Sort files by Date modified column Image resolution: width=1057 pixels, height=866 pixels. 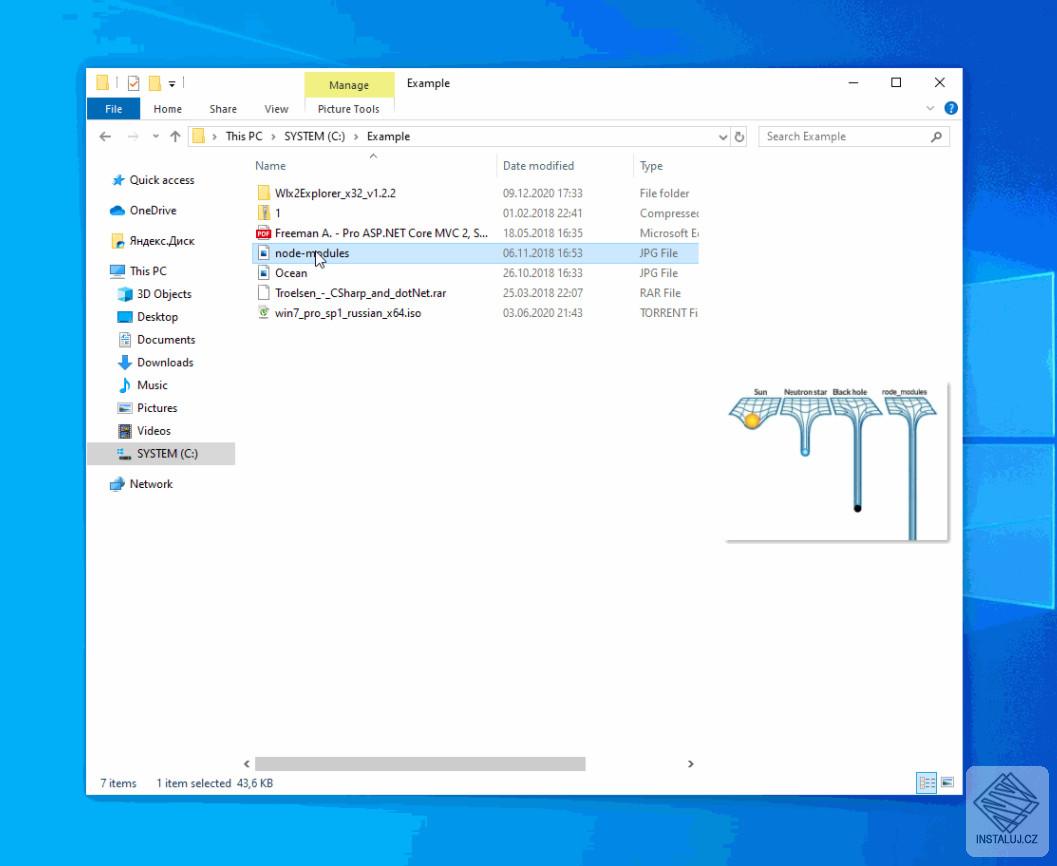(x=539, y=166)
